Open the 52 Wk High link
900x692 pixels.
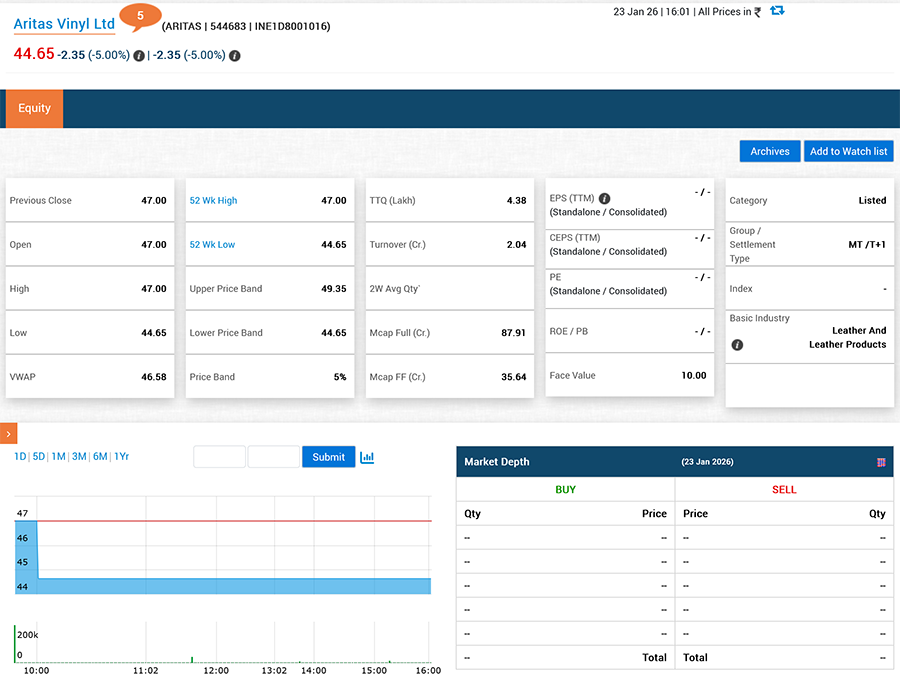(213, 201)
